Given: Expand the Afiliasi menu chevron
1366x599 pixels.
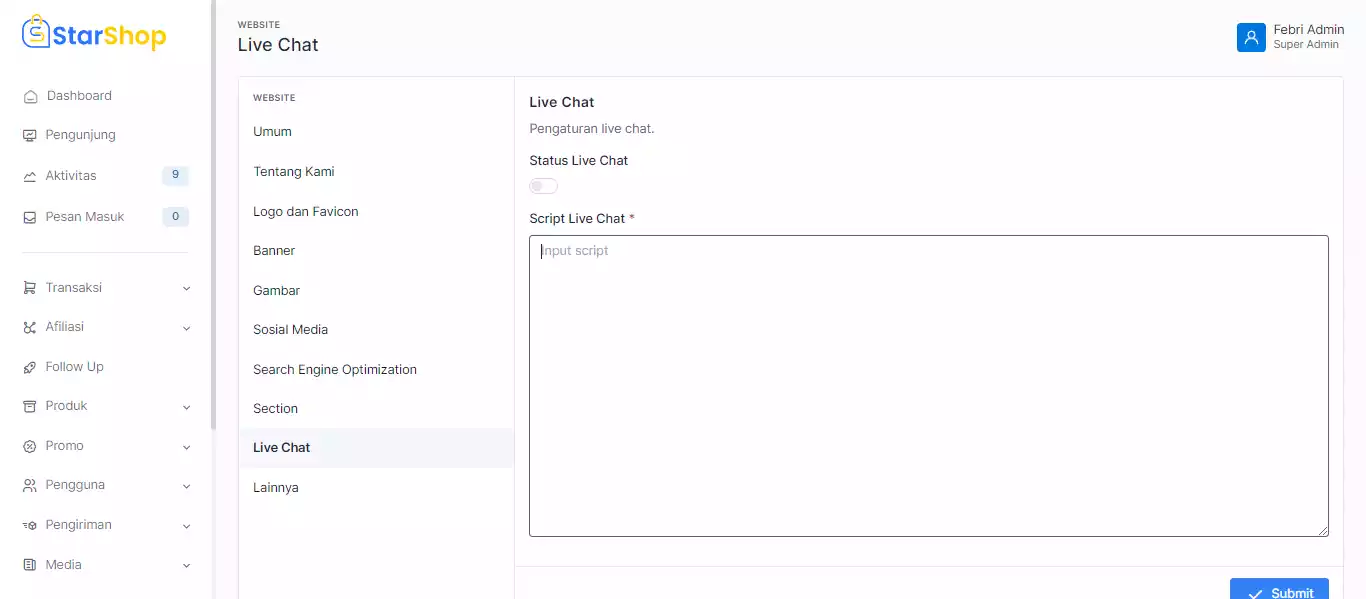Looking at the screenshot, I should tap(186, 328).
